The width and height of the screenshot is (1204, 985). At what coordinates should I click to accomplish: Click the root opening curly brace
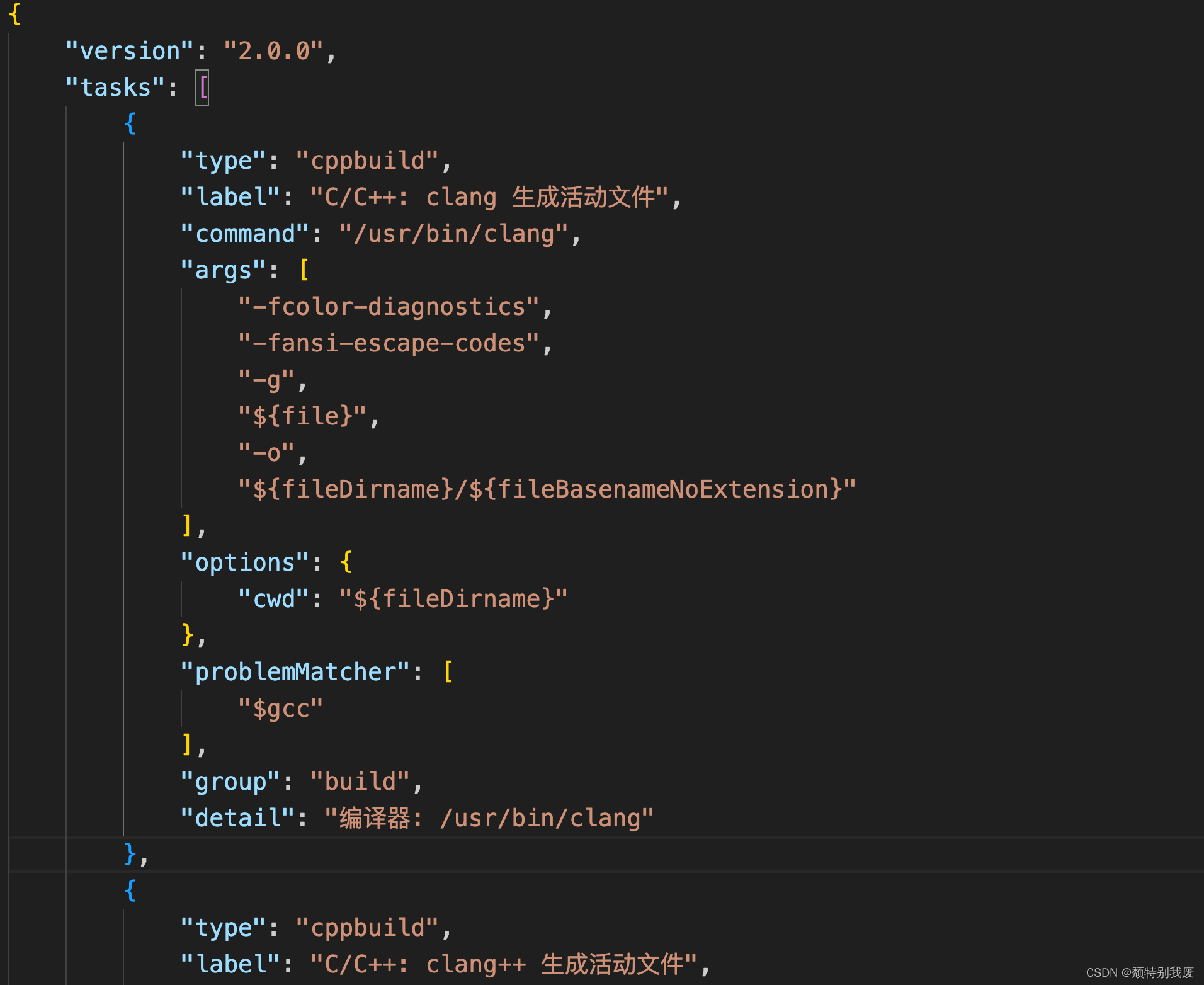(x=16, y=13)
